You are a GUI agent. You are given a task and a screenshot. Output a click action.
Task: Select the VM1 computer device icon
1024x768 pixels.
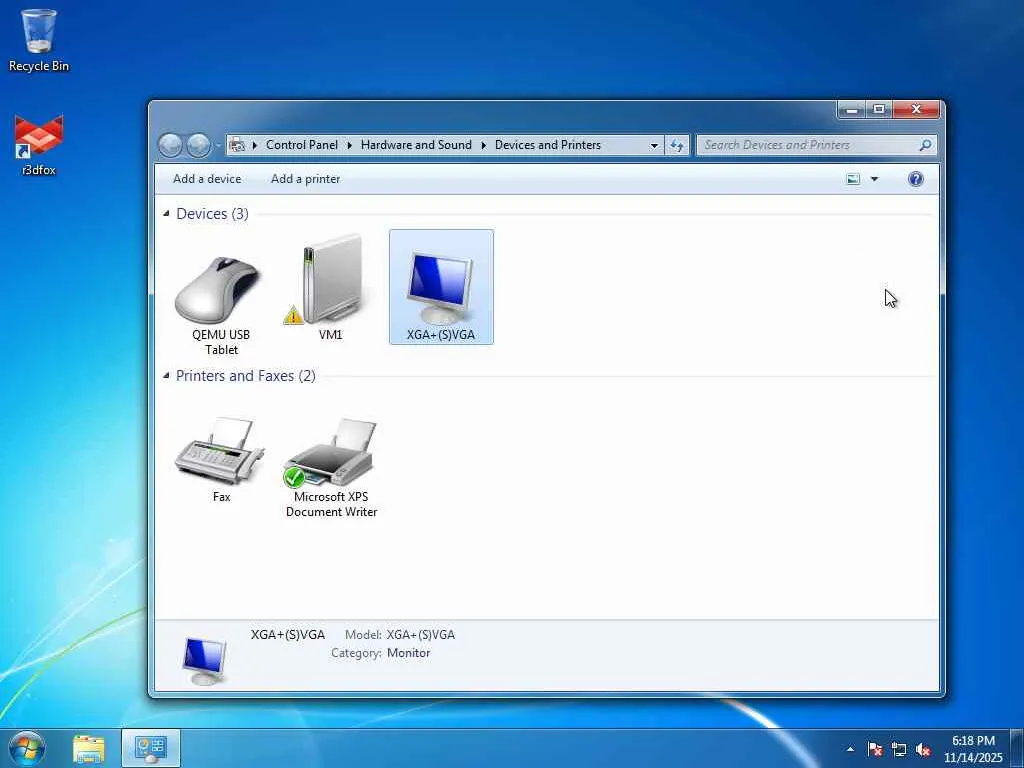[331, 280]
